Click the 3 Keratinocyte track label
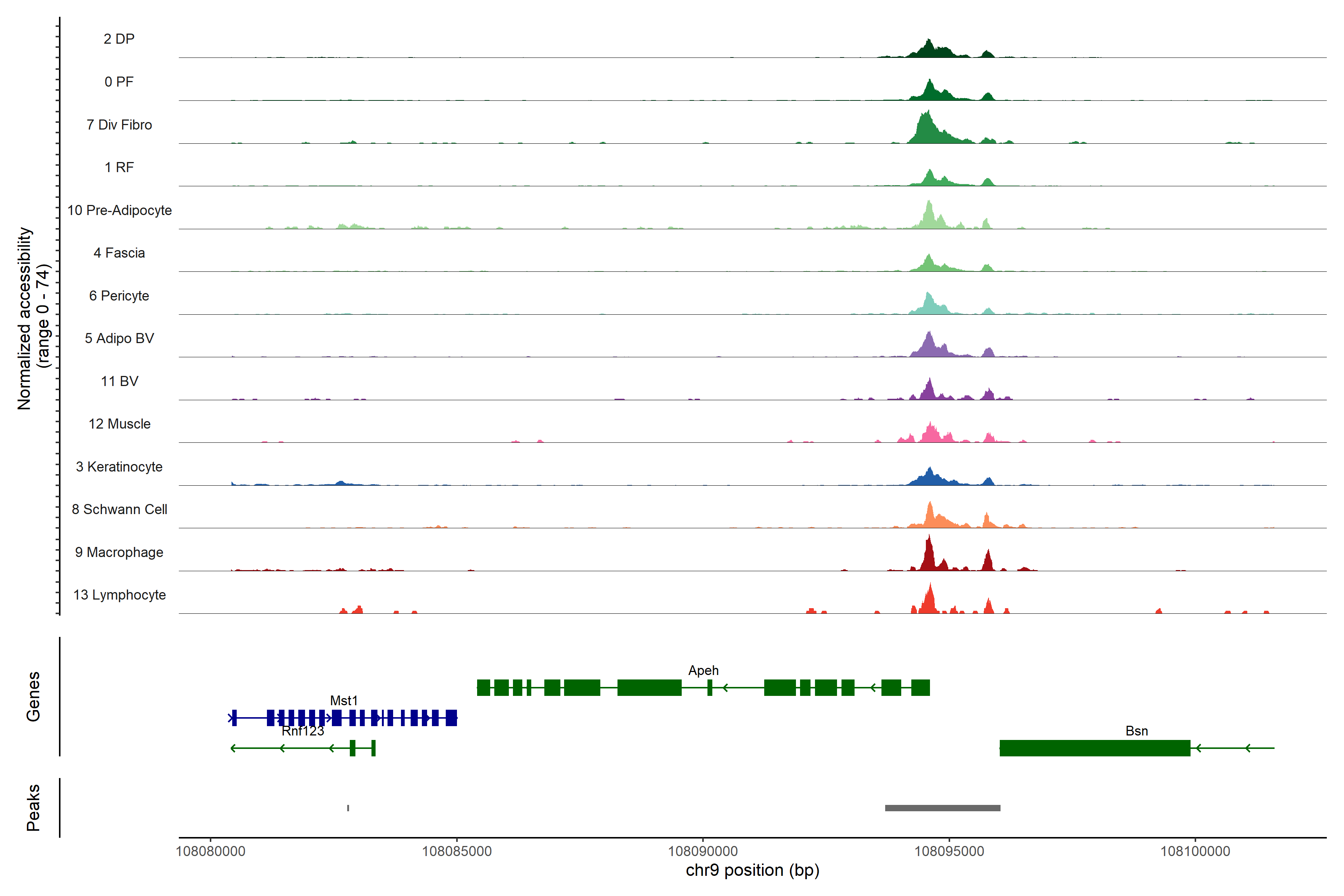 pos(119,467)
